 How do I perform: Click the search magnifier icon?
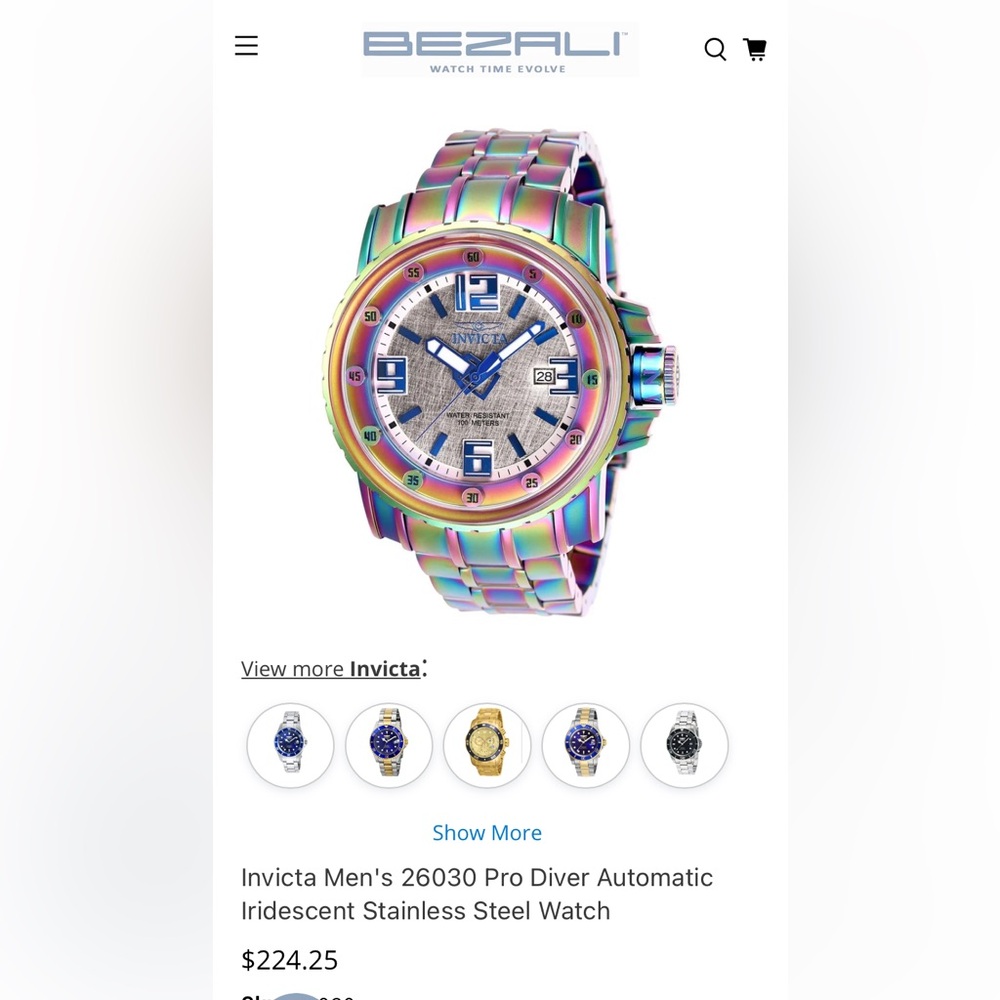pos(715,49)
